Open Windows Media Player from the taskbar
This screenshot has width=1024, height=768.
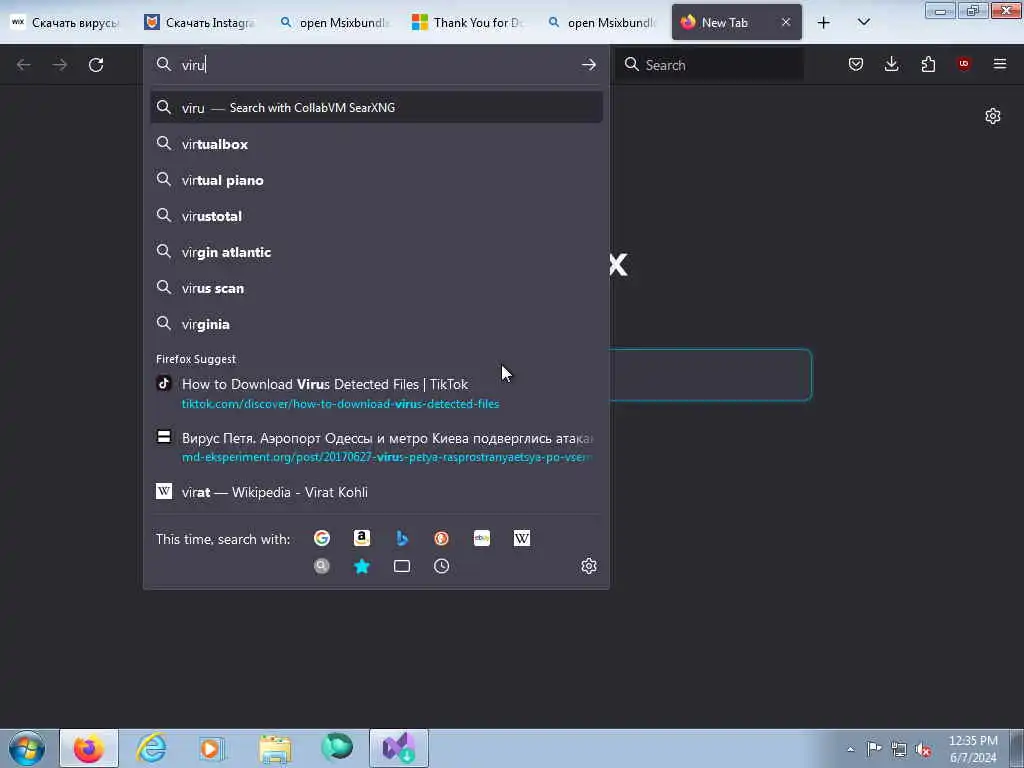(x=212, y=748)
